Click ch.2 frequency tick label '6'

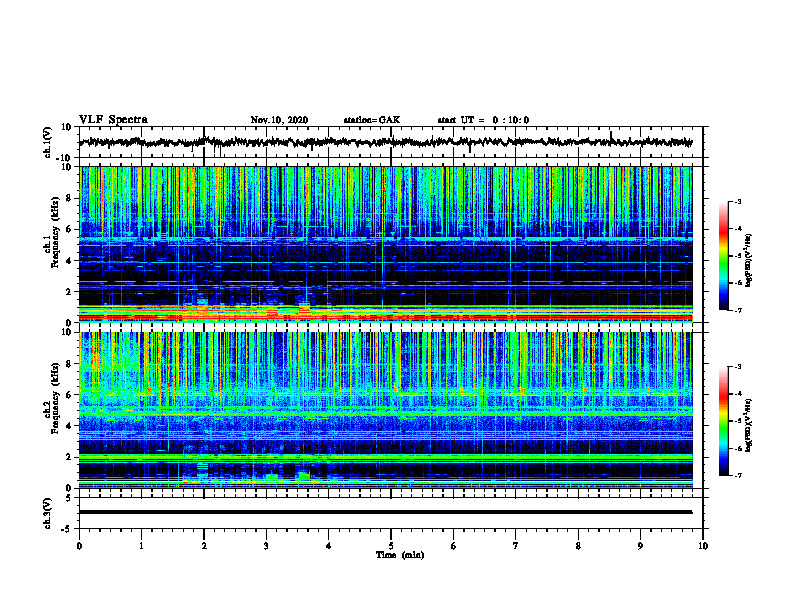[69, 395]
